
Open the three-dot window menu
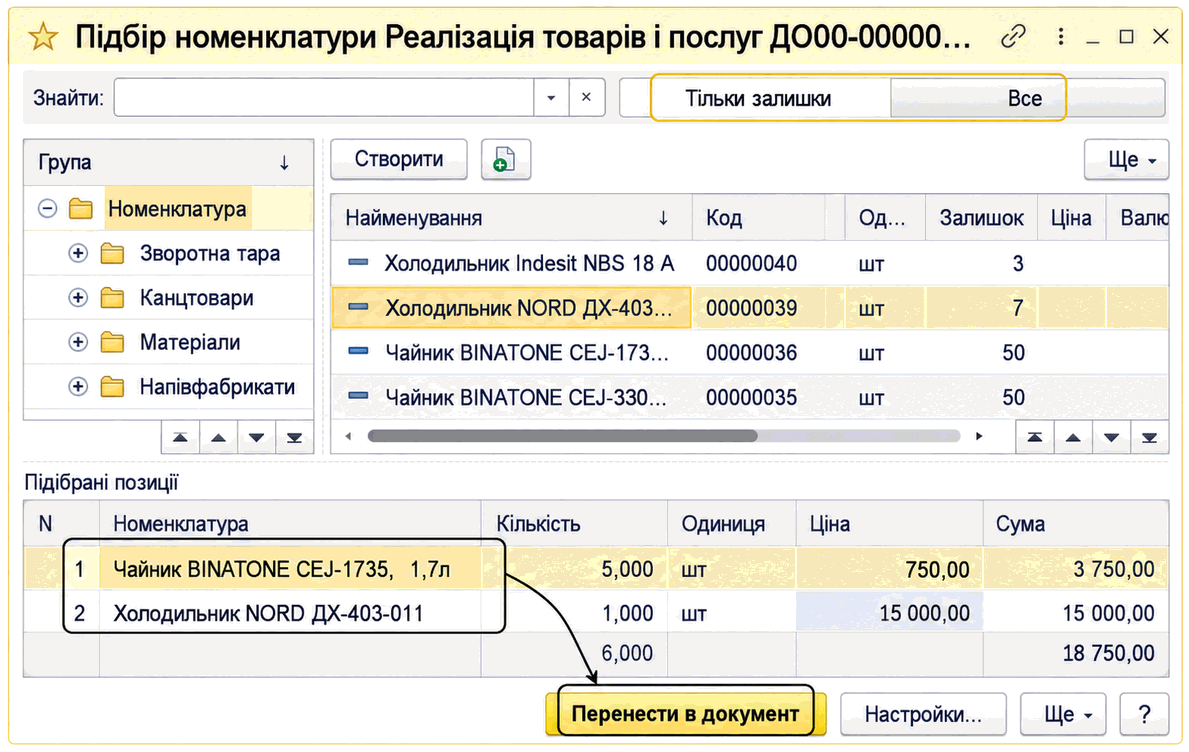(1061, 36)
